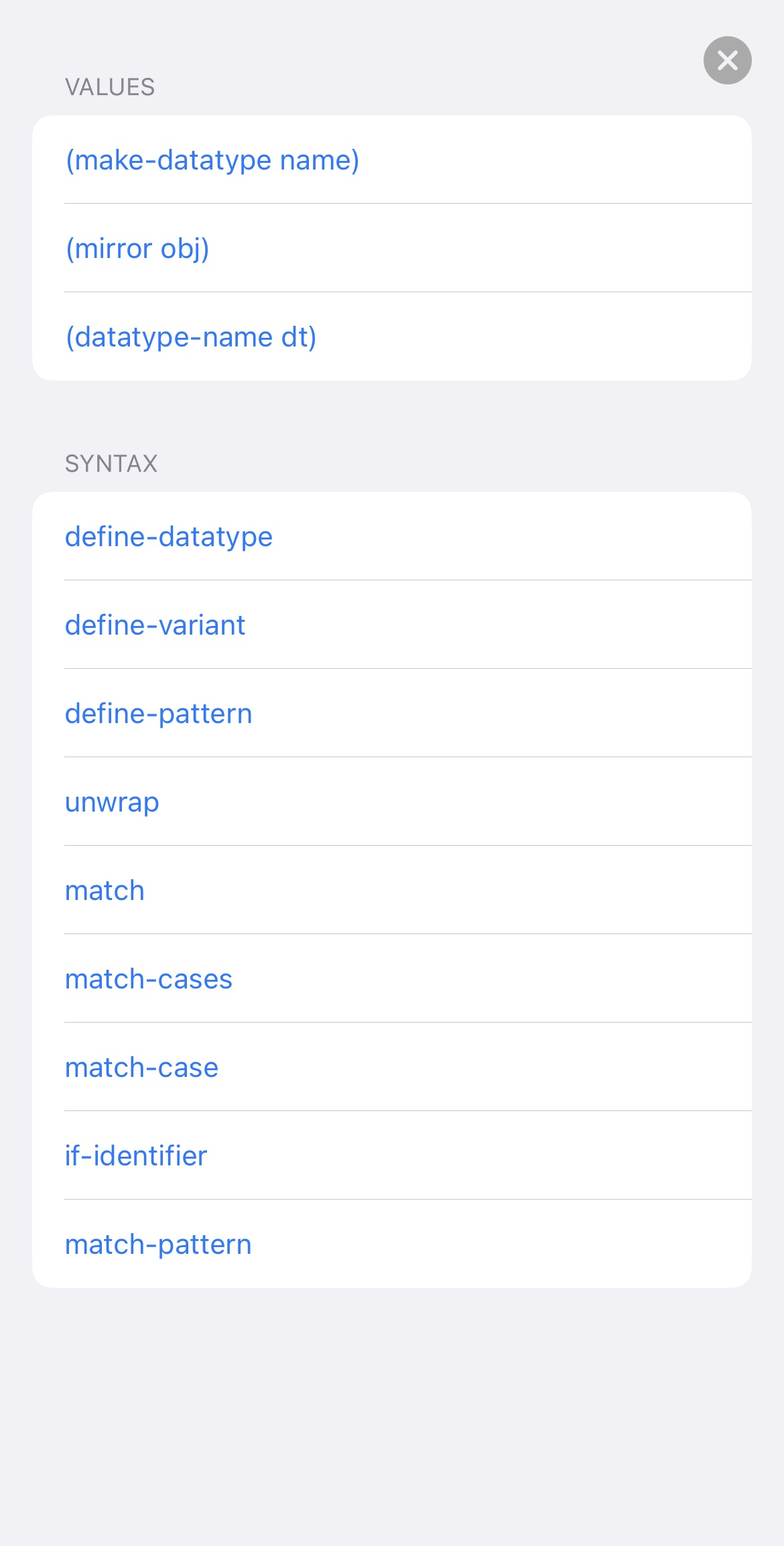
Task: Select match-pattern at the list bottom
Action: [x=392, y=1244]
